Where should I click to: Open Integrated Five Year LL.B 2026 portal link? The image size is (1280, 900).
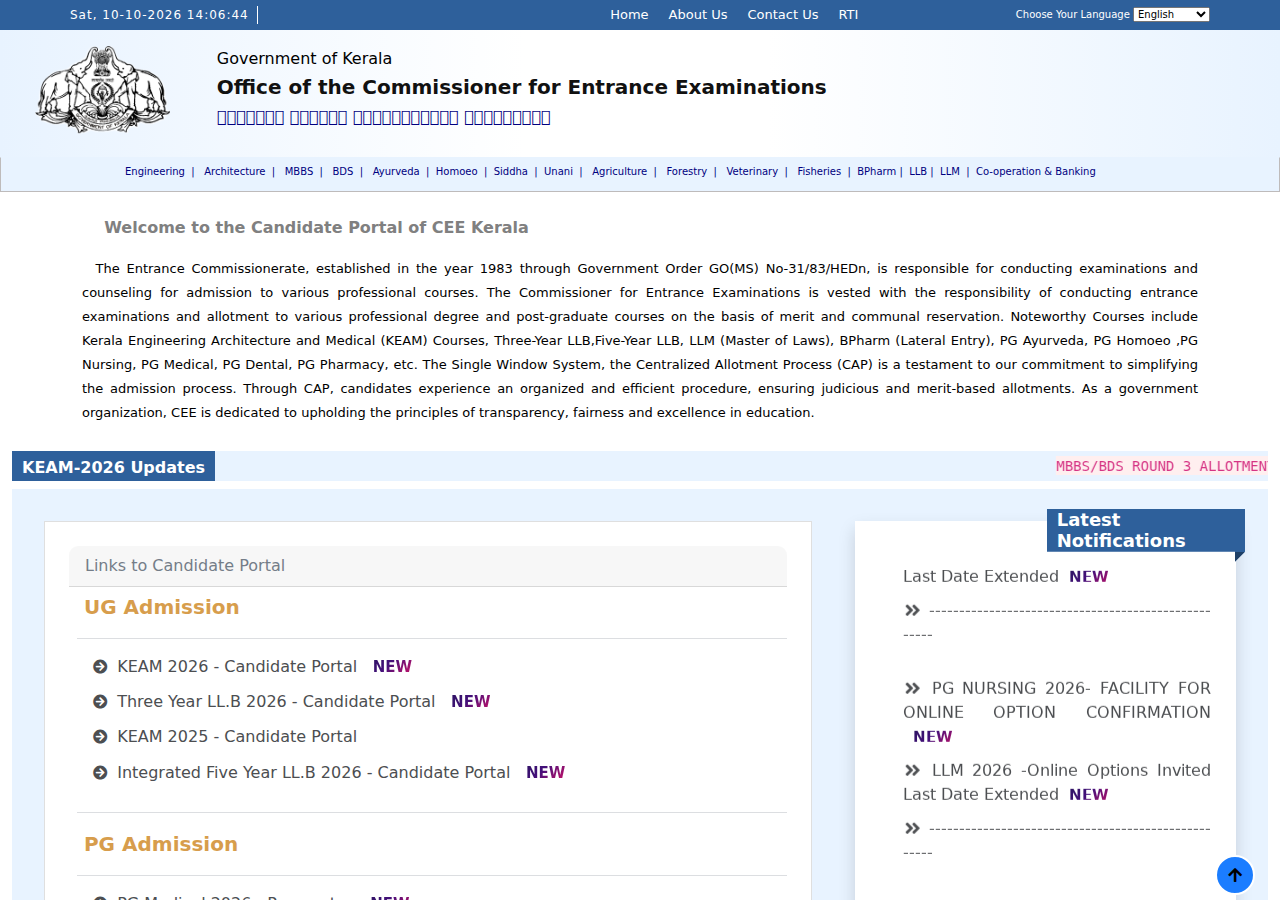pyautogui.click(x=314, y=773)
